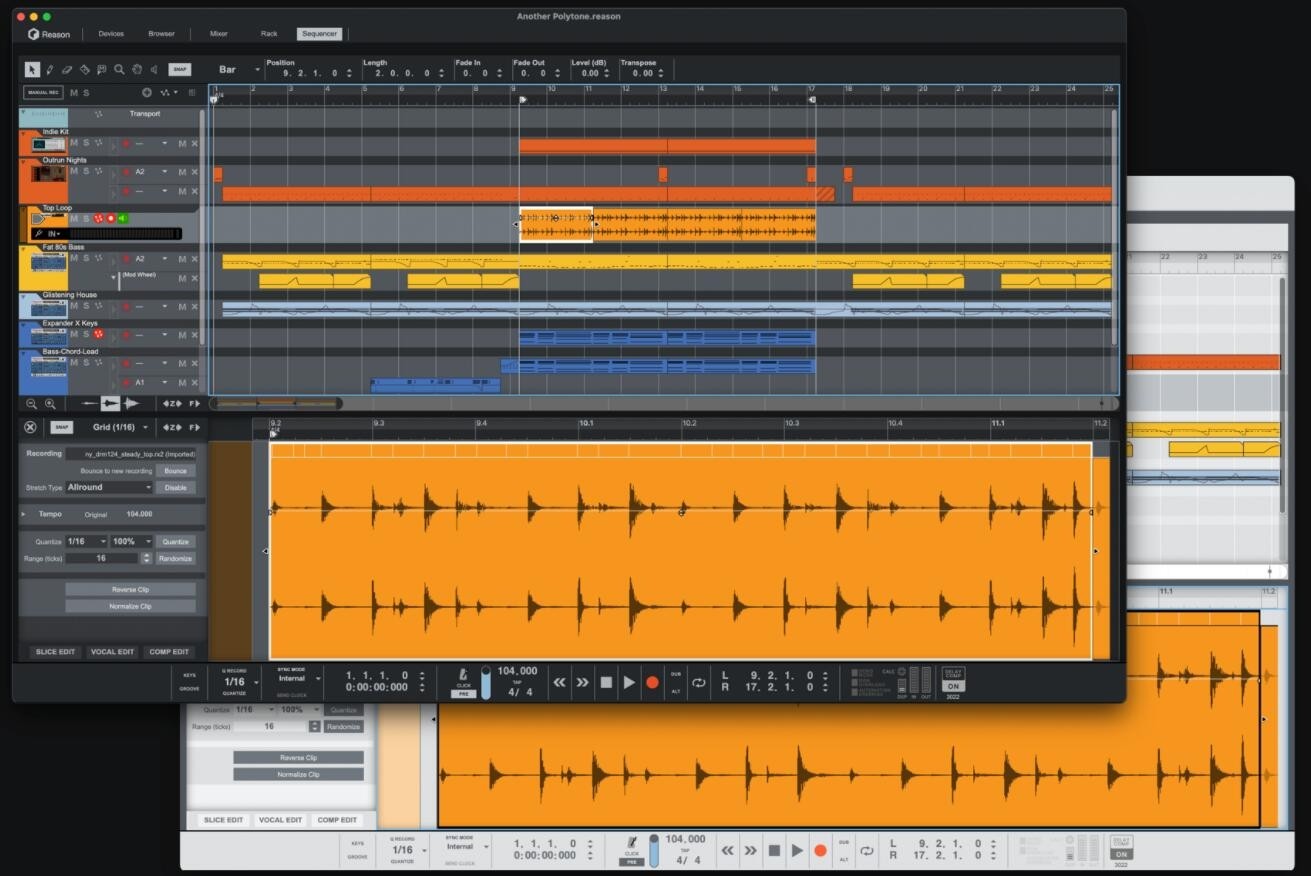Click Quantize button in front window editor
Viewport: 1311px width, 876px height.
[175, 541]
